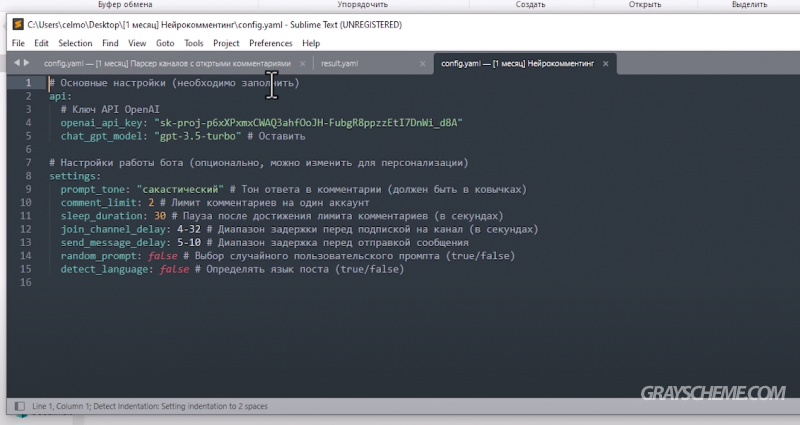This screenshot has width=800, height=425.
Task: Click Открыть label in Explorer ribbon
Action: (645, 5)
